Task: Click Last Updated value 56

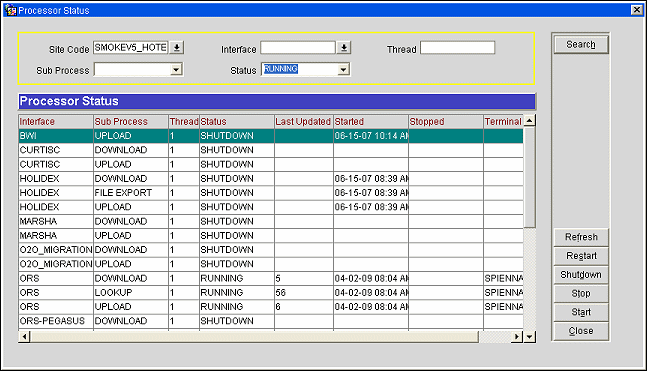Action: coord(304,293)
